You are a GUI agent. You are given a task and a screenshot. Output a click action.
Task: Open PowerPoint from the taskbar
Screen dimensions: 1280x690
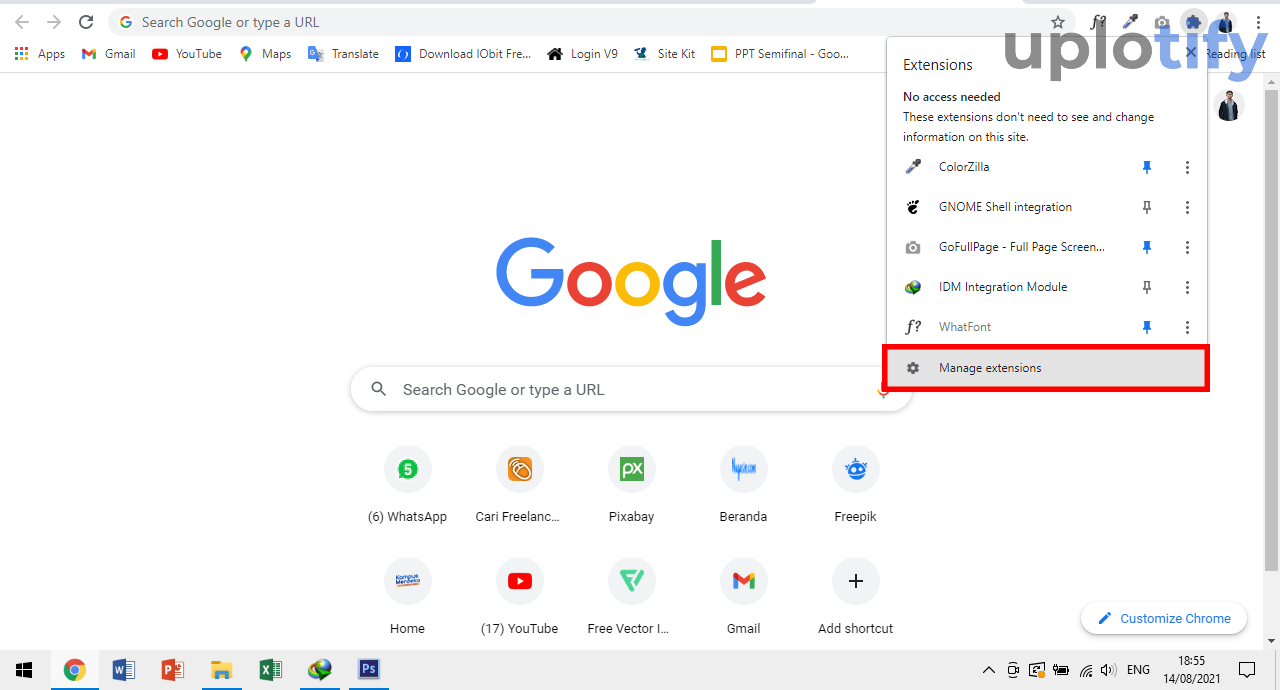click(172, 670)
